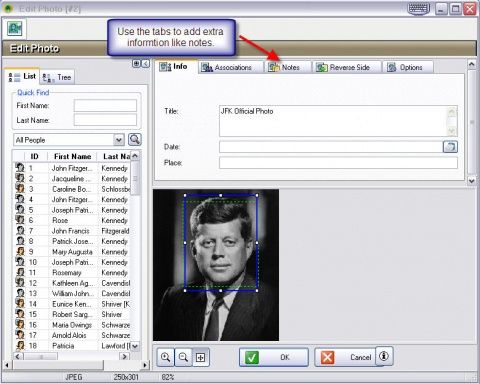
Task: Open the Notes tab
Action: point(287,67)
